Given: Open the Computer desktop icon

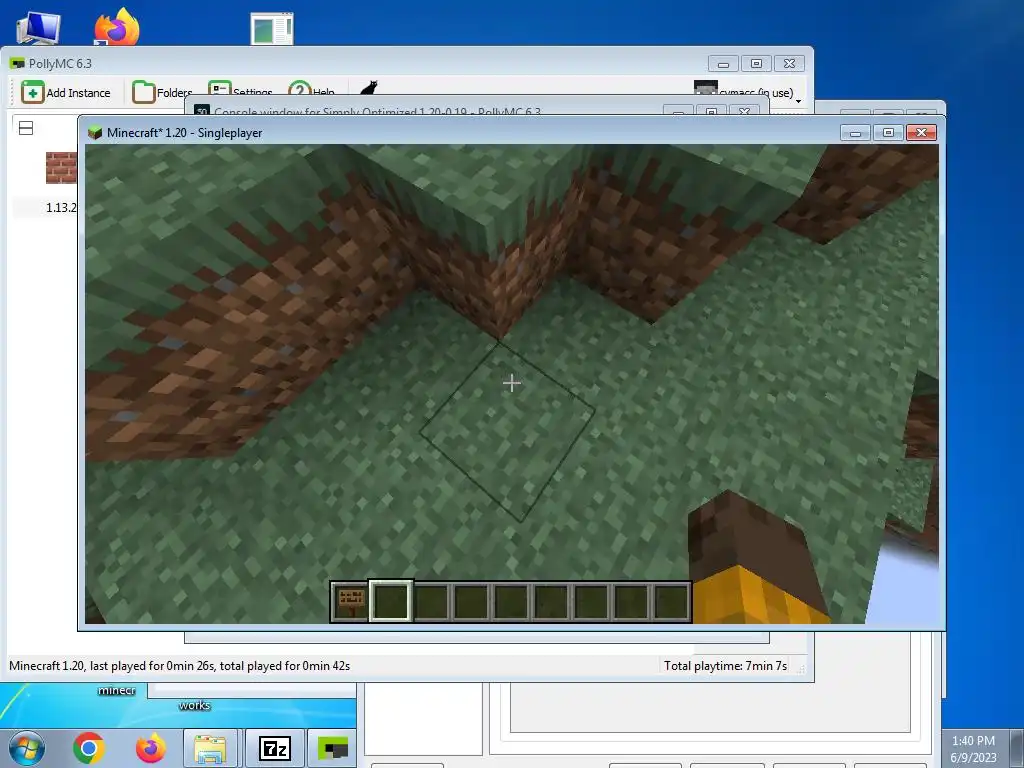Looking at the screenshot, I should (38, 28).
